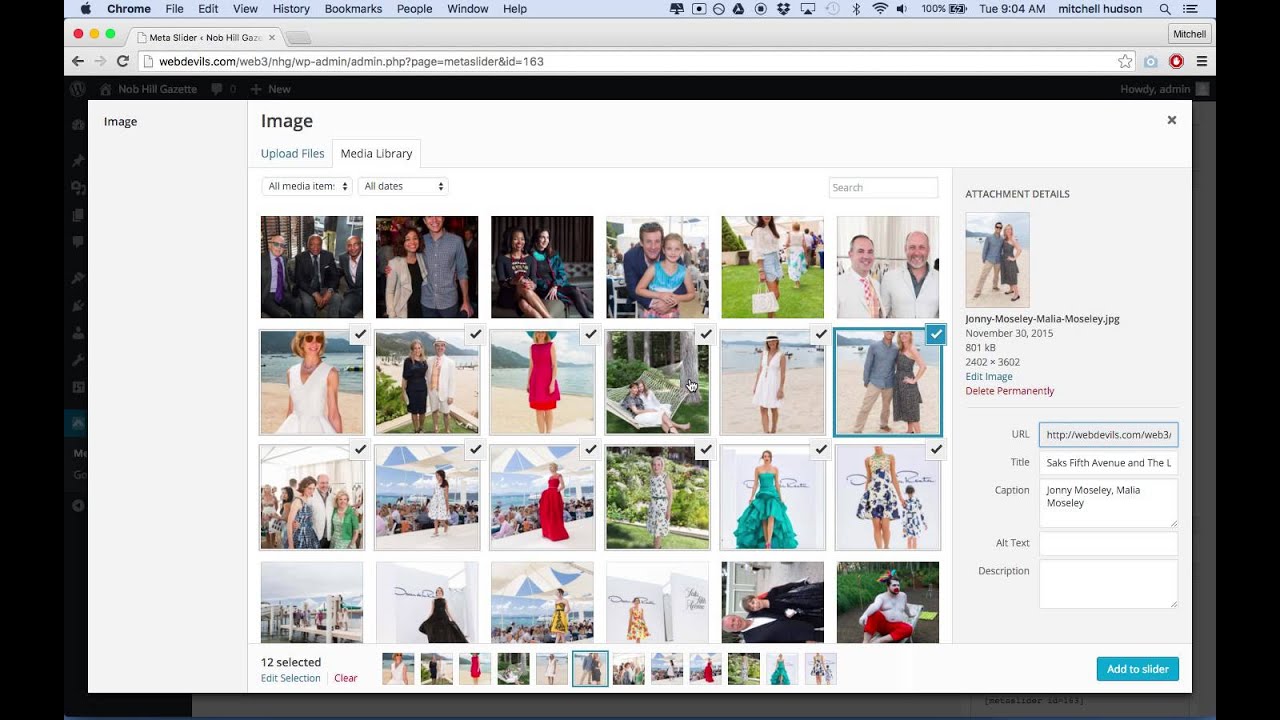Deselect the floral dress mannequin image
Screen dimensions: 1280x720
[936, 450]
